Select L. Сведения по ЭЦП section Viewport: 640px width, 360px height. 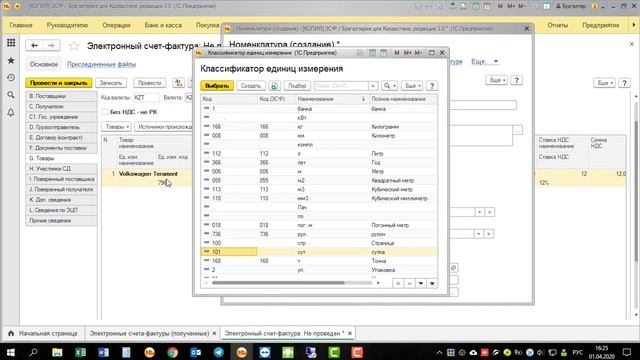coord(61,210)
